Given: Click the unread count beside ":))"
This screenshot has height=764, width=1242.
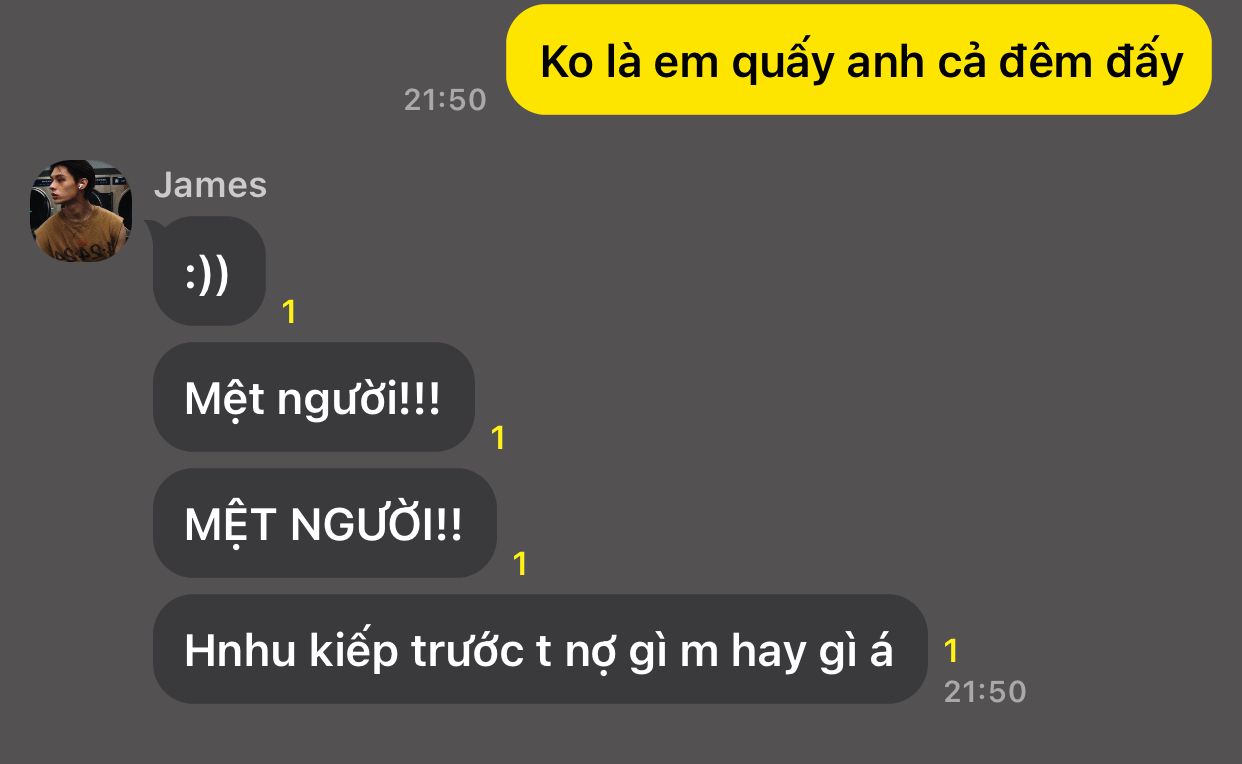Looking at the screenshot, I should (x=289, y=313).
